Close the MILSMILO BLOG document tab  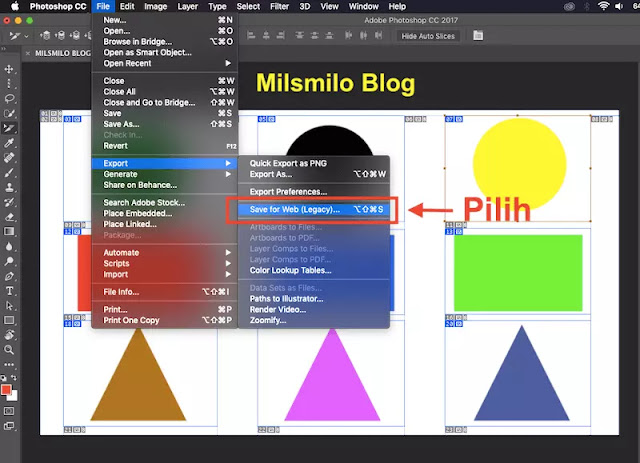click(27, 53)
